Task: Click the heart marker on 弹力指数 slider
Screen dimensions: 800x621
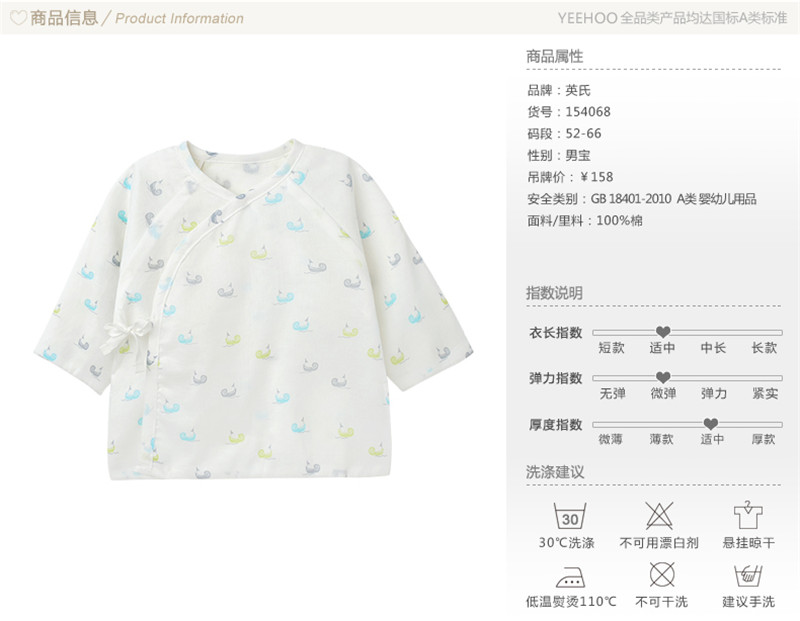Action: point(663,378)
